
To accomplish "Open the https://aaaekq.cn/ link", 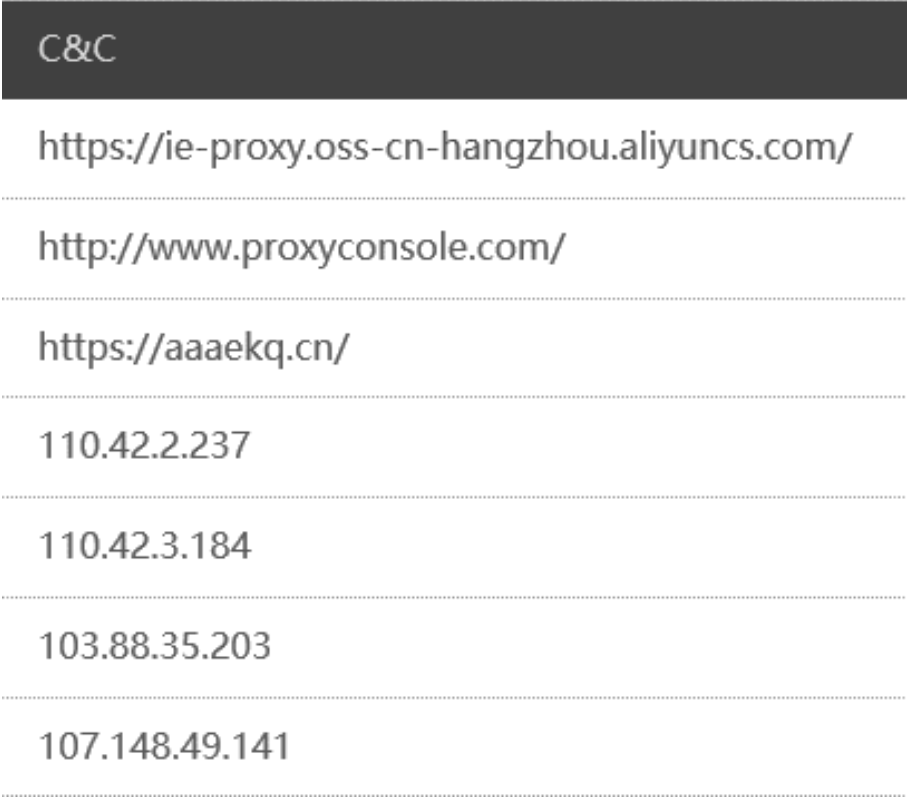I will point(193,348).
